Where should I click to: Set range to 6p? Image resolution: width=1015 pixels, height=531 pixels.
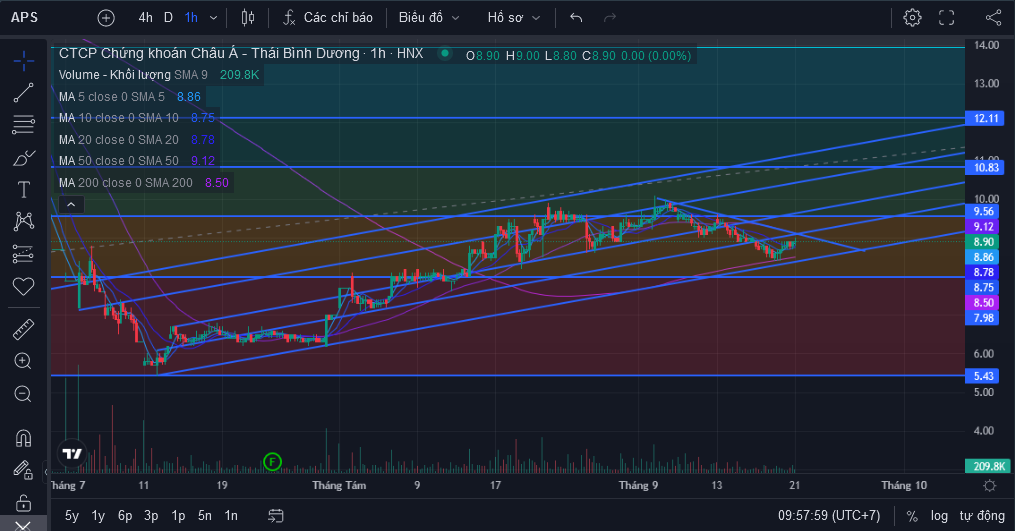coord(125,515)
